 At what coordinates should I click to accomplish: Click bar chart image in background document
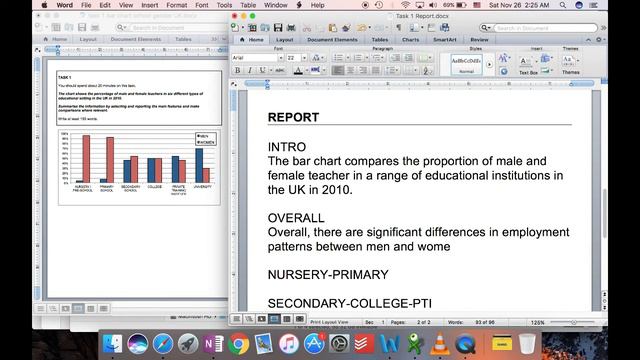click(x=139, y=167)
